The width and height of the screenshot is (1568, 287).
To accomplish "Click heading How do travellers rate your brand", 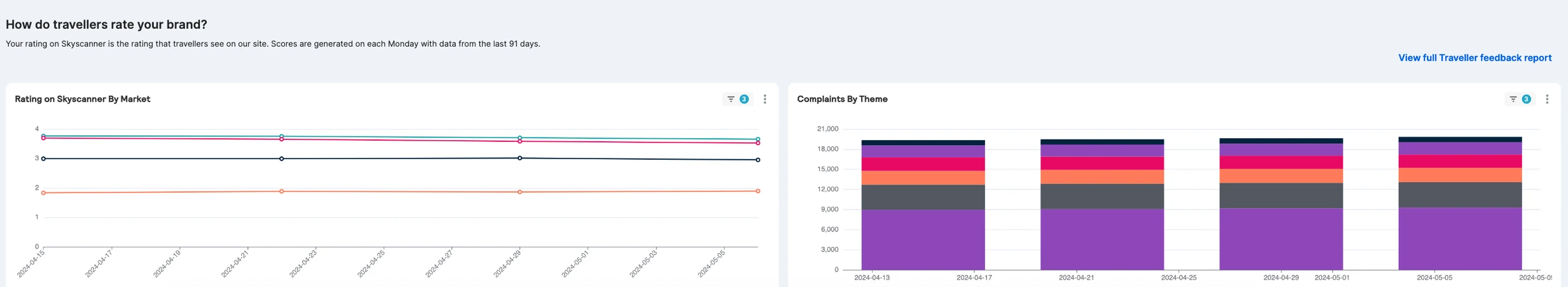I will [x=106, y=24].
